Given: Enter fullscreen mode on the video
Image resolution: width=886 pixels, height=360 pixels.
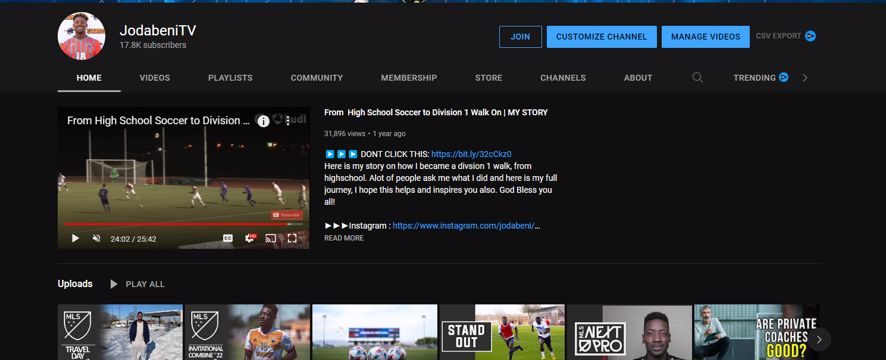Looking at the screenshot, I should (292, 238).
